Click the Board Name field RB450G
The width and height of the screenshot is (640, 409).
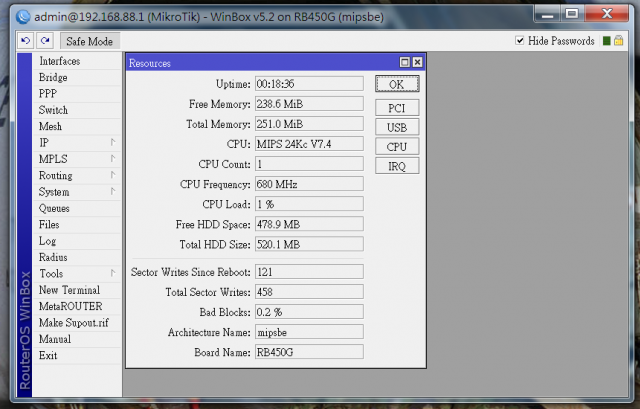(309, 352)
